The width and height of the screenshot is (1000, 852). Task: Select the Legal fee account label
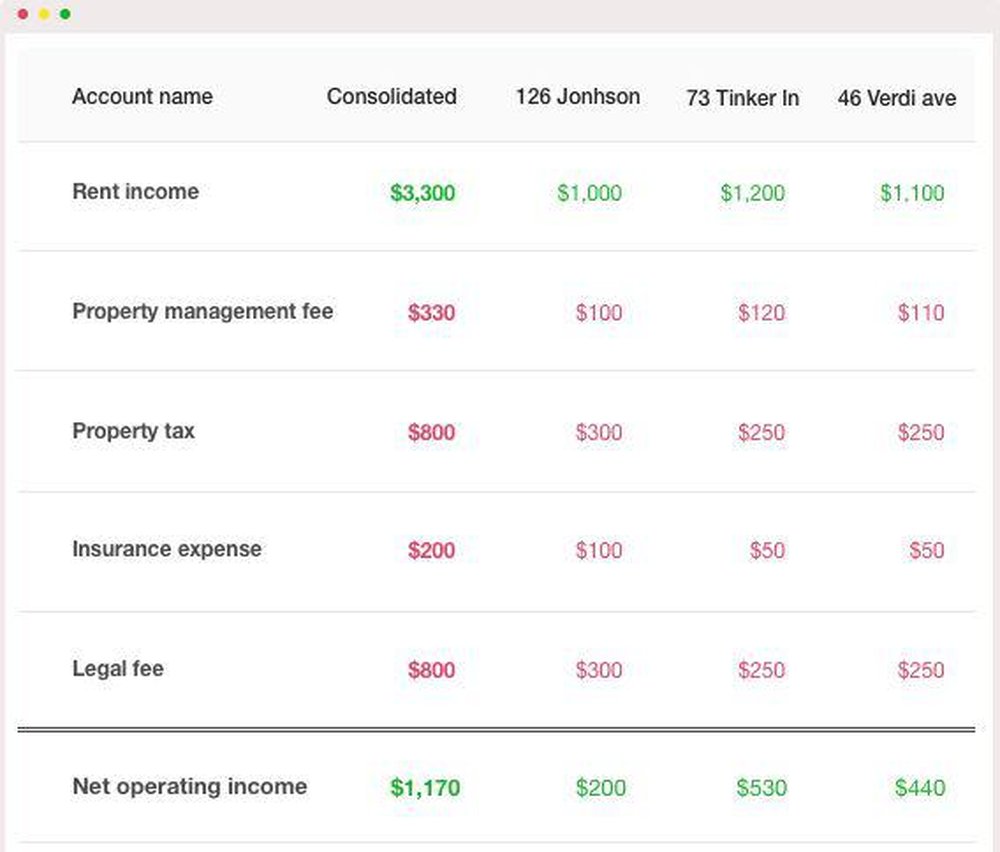point(117,669)
